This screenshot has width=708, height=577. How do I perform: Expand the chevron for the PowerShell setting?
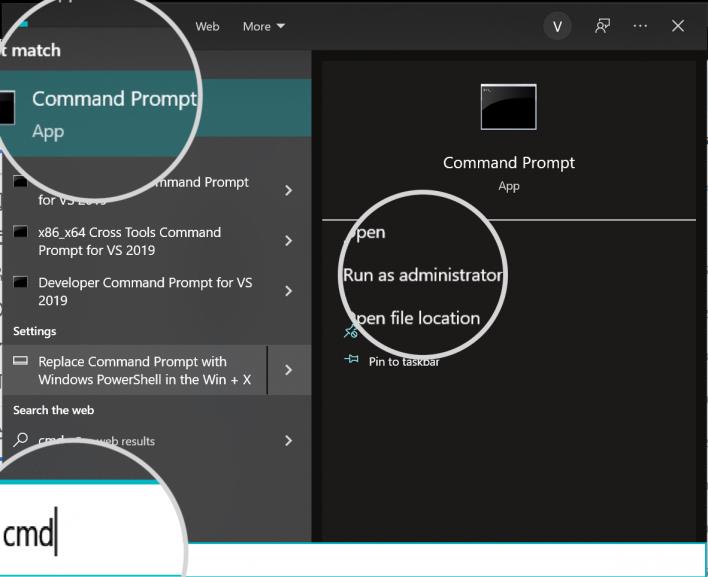pos(288,370)
